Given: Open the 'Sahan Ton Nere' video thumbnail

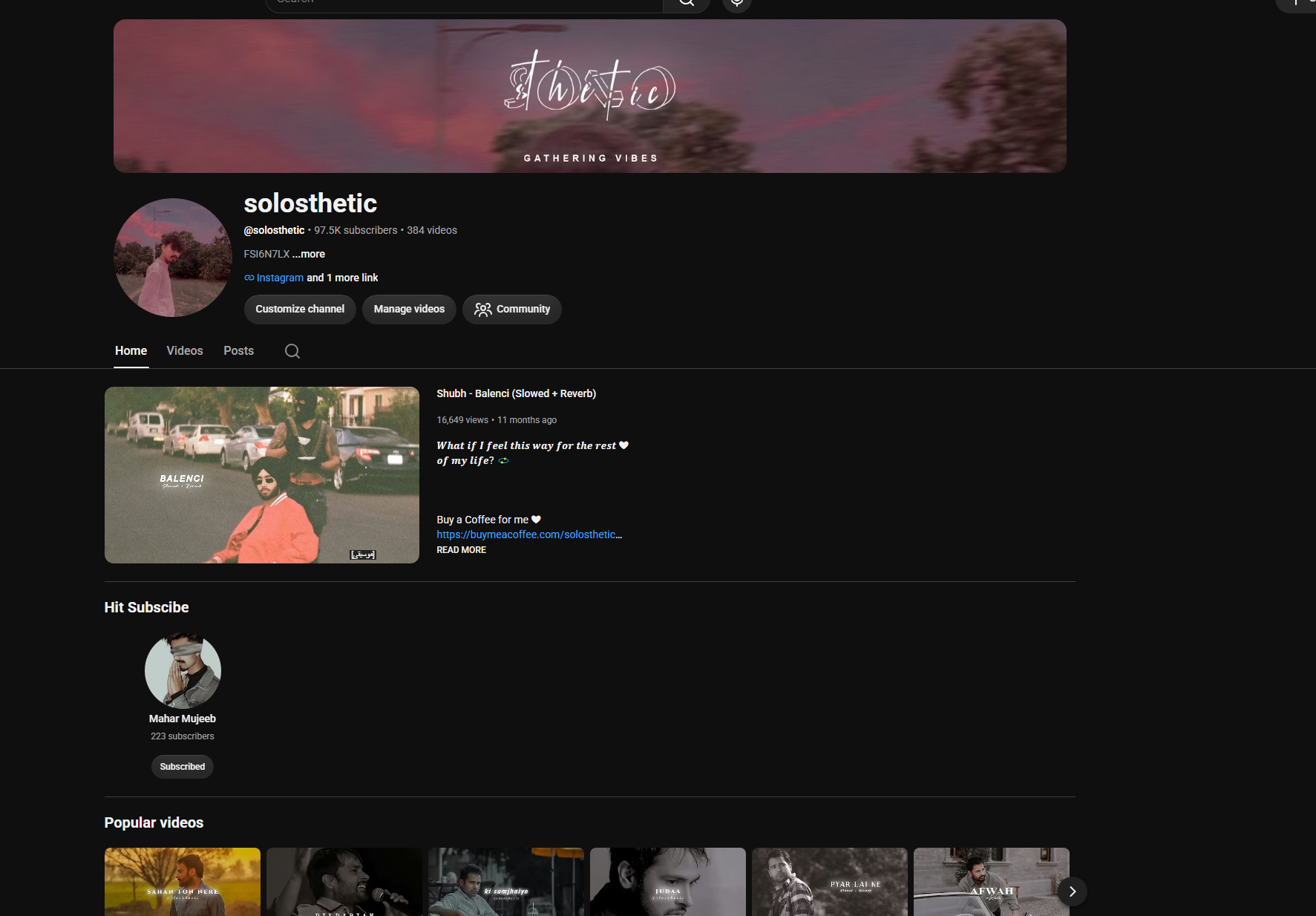Looking at the screenshot, I should (183, 882).
